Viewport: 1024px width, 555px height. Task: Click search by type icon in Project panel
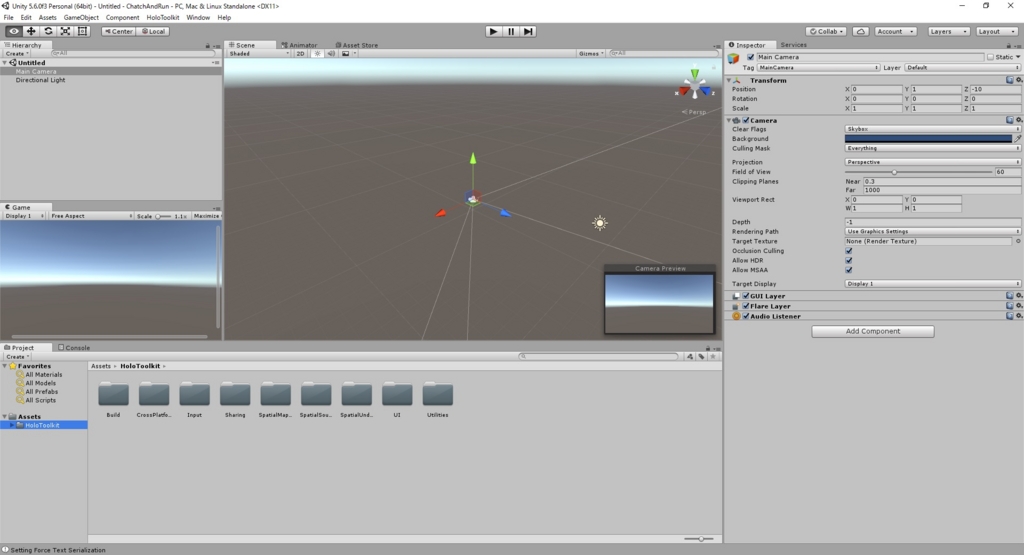(690, 357)
